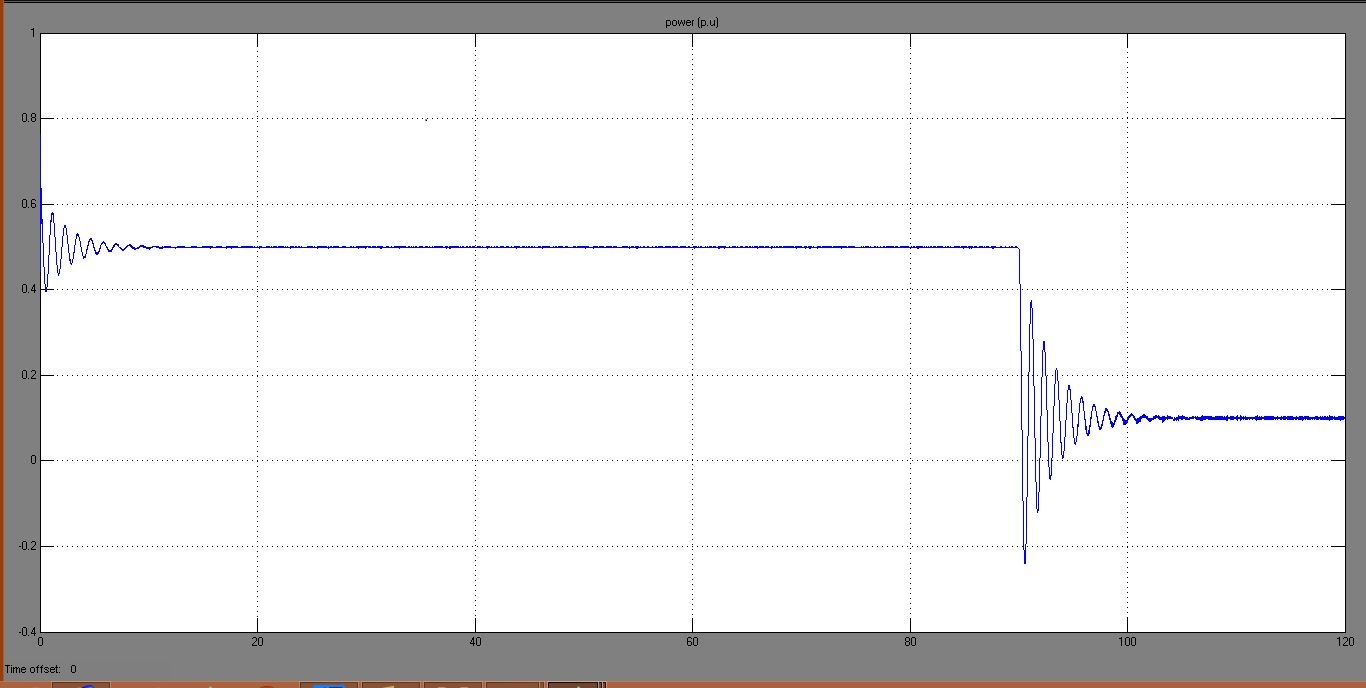Viewport: 1366px width, 688px height.
Task: Click the "power (p.u)" plot title
Action: [x=692, y=23]
